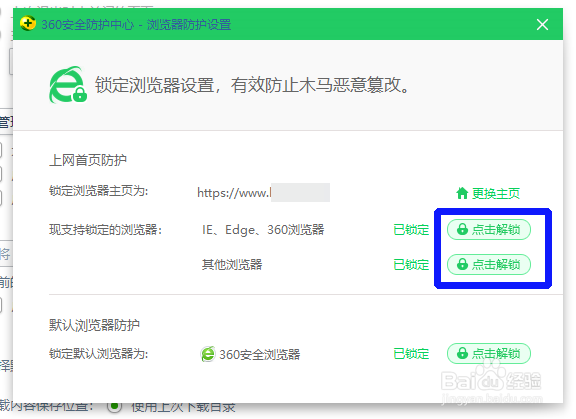Click the 更换主页 change homepage link
The width and height of the screenshot is (576, 419).
496,193
